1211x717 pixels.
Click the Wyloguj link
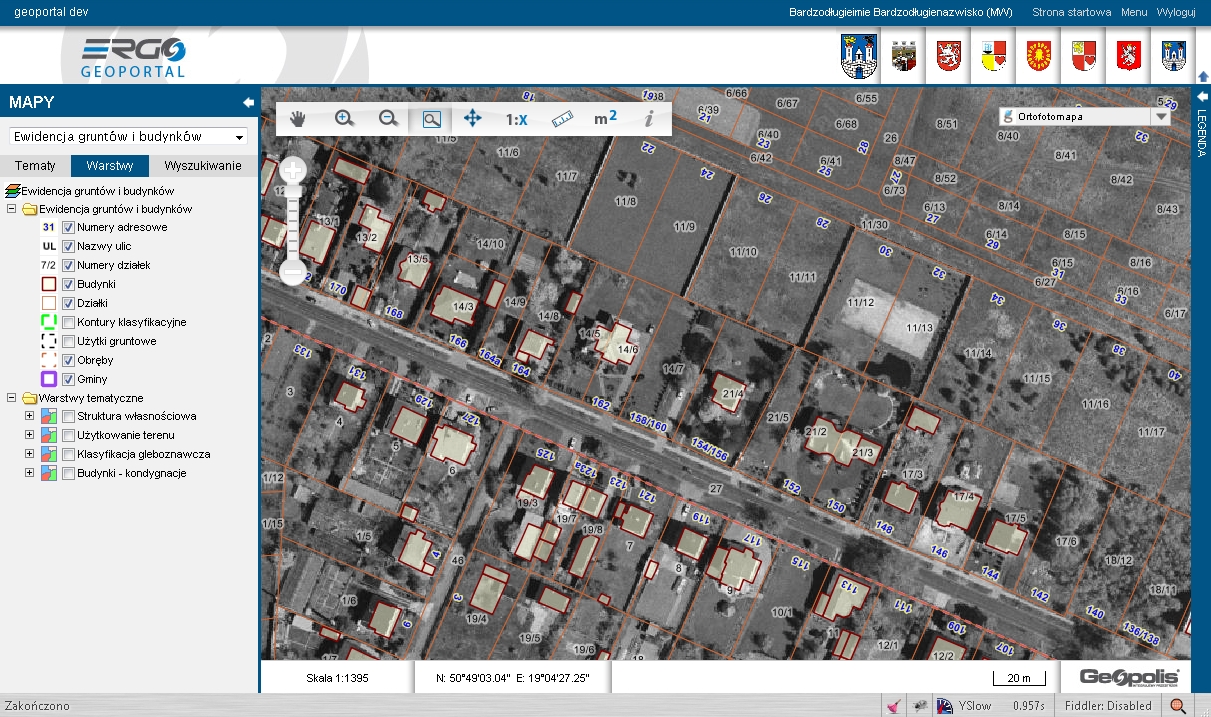pyautogui.click(x=1176, y=13)
